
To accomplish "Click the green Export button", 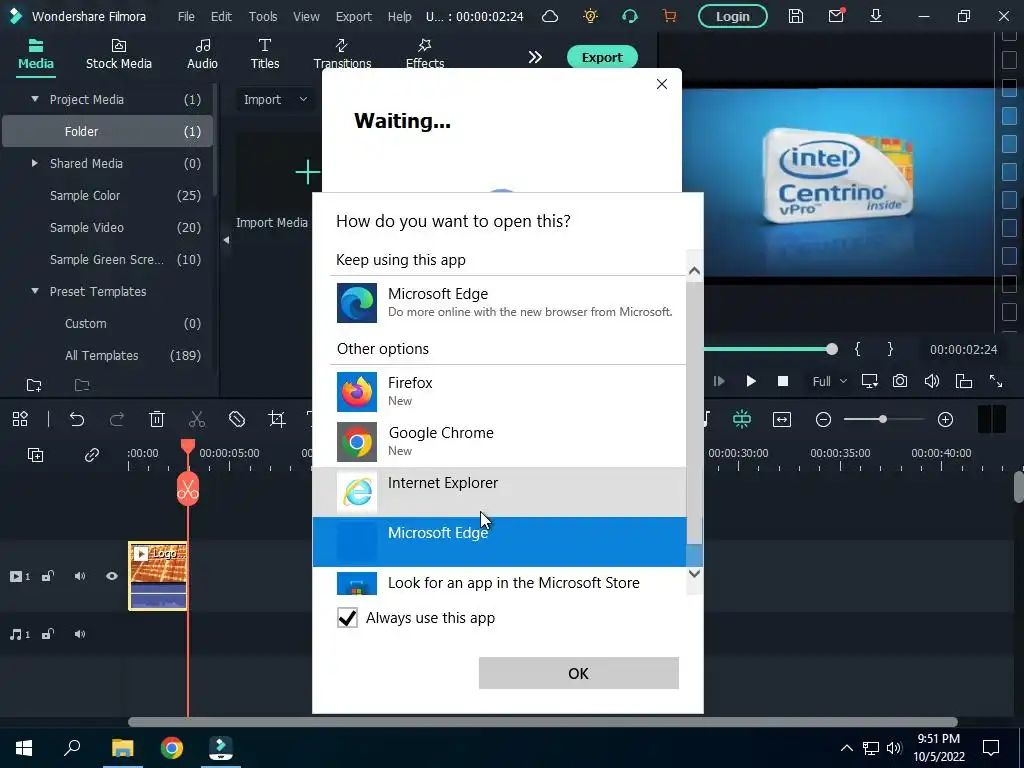I will pos(602,57).
